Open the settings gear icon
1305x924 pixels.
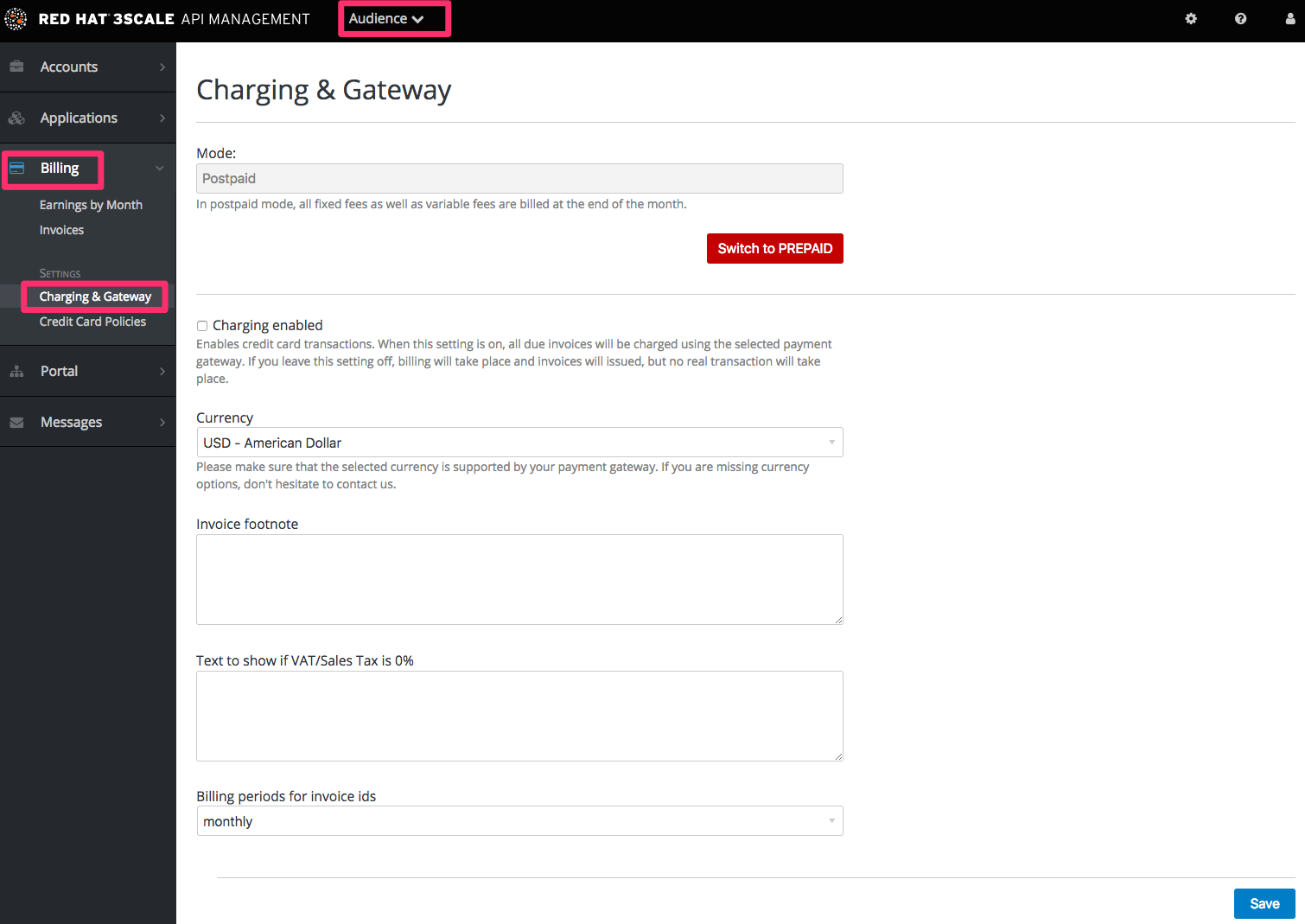coord(1191,19)
